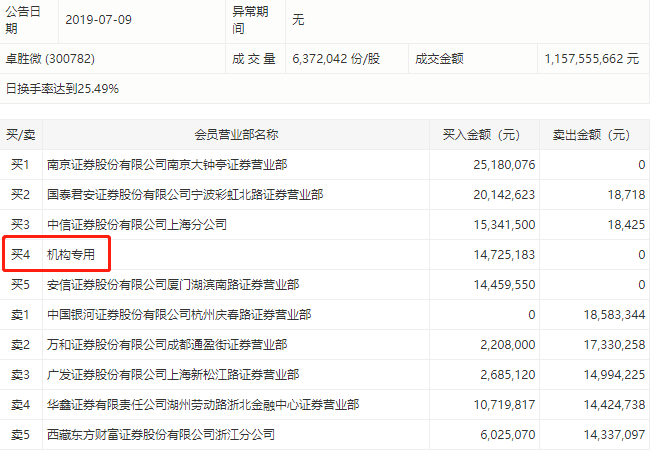Click buy amount 2,685,120
The width and height of the screenshot is (661, 453).
click(508, 375)
